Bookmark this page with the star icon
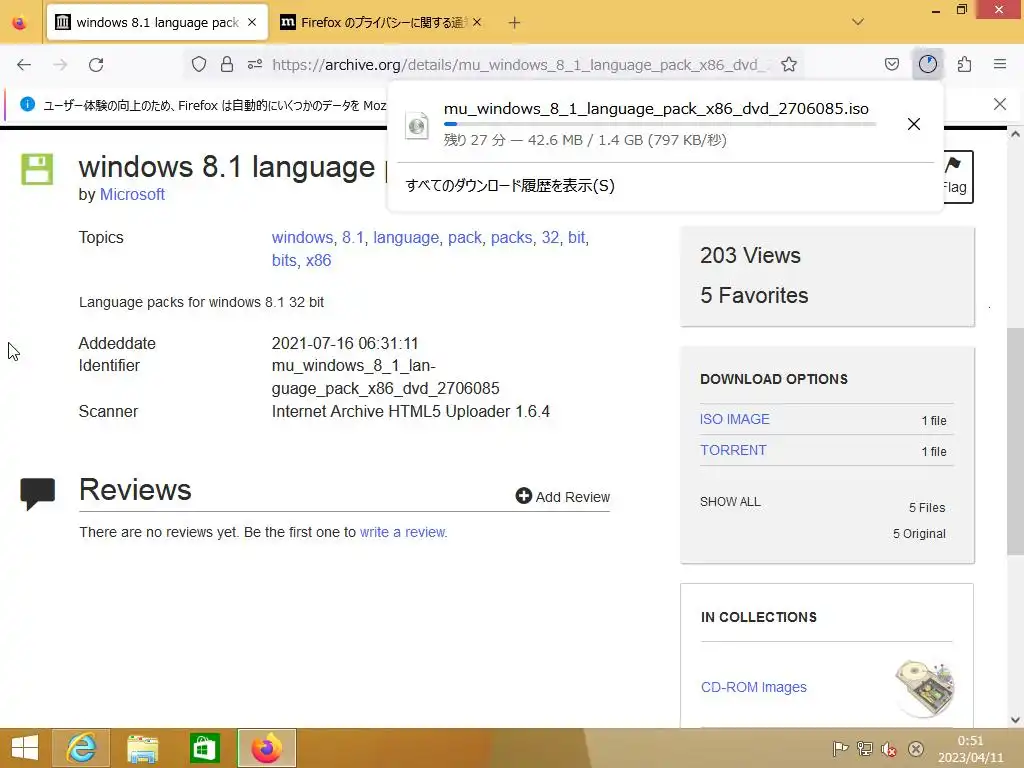This screenshot has height=768, width=1024. pyautogui.click(x=789, y=64)
